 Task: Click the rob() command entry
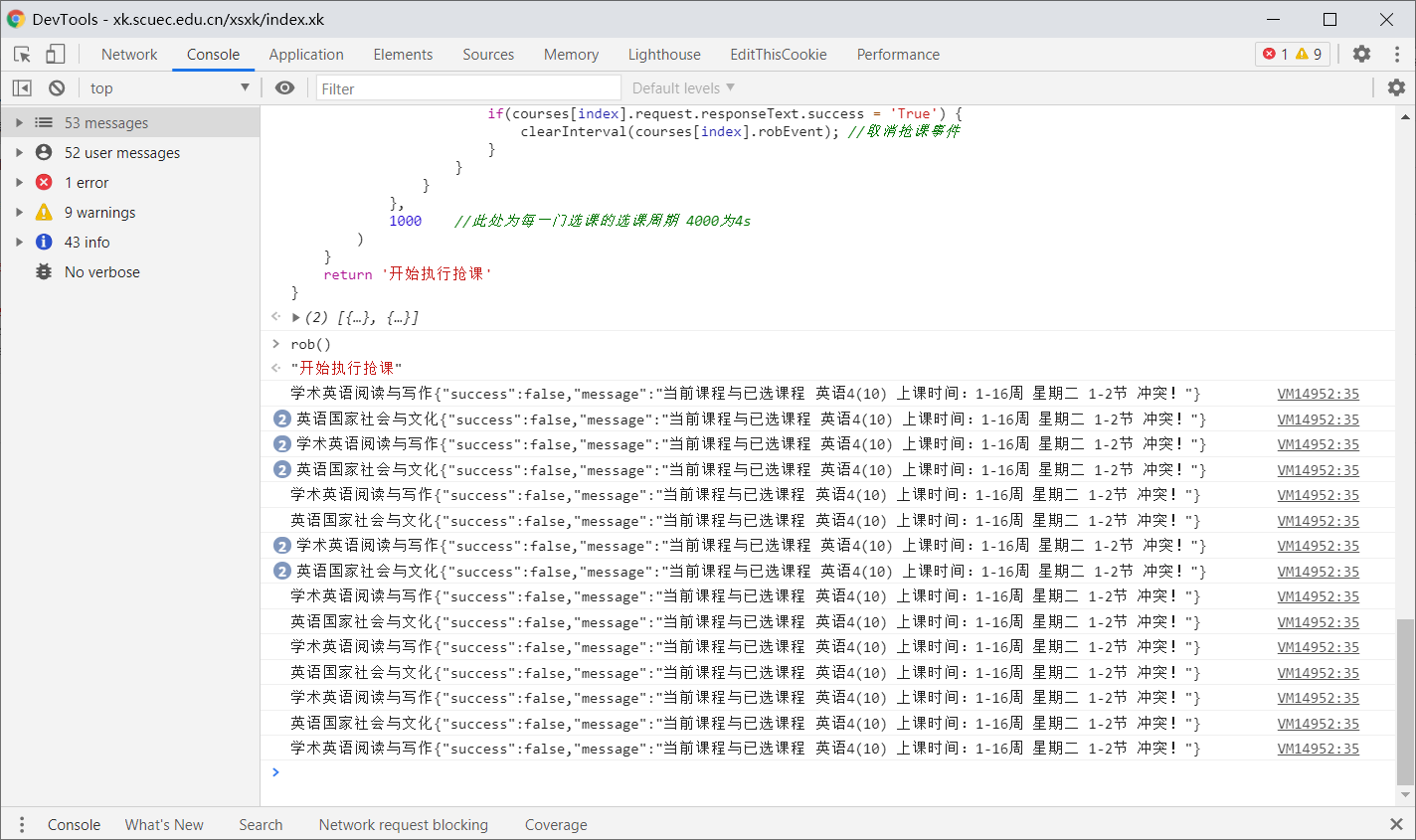tap(311, 344)
